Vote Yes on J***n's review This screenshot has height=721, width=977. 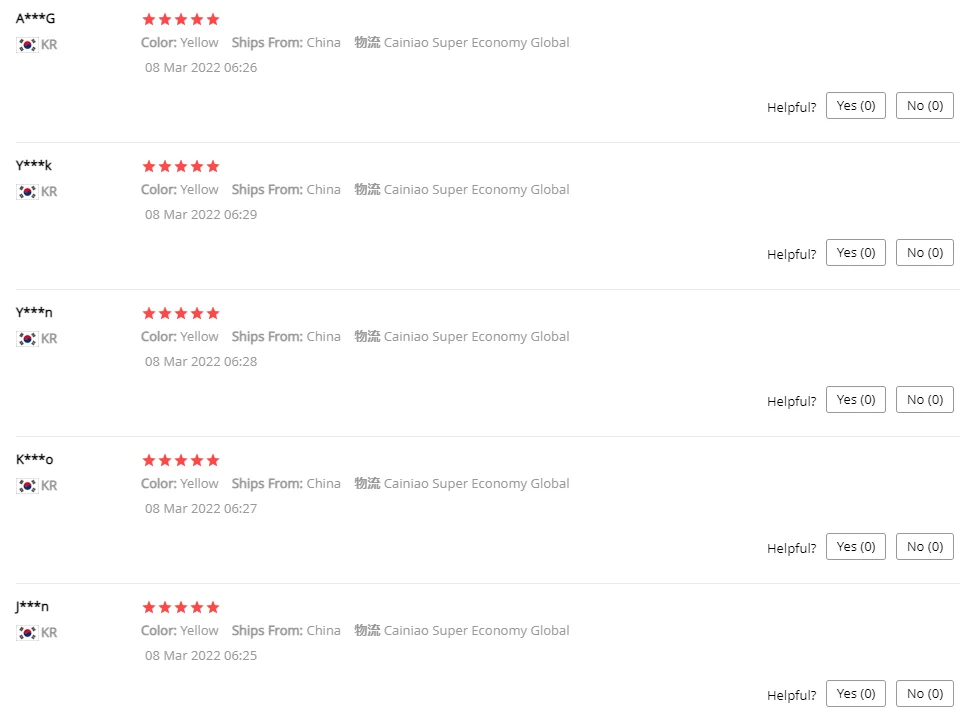855,694
